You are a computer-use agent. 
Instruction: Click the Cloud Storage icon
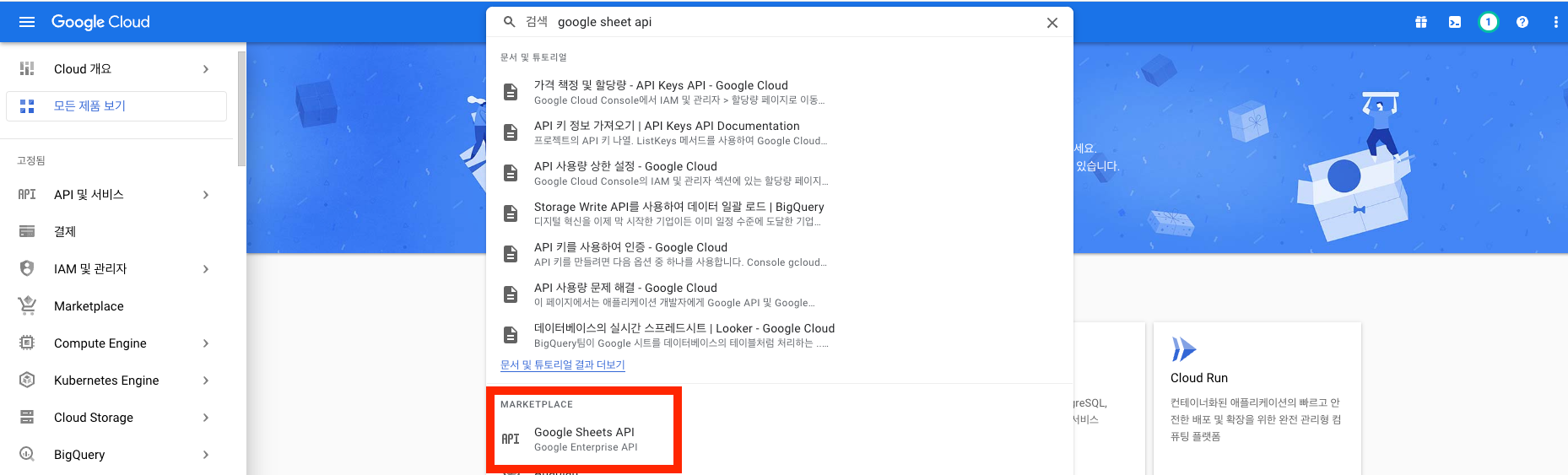click(27, 417)
